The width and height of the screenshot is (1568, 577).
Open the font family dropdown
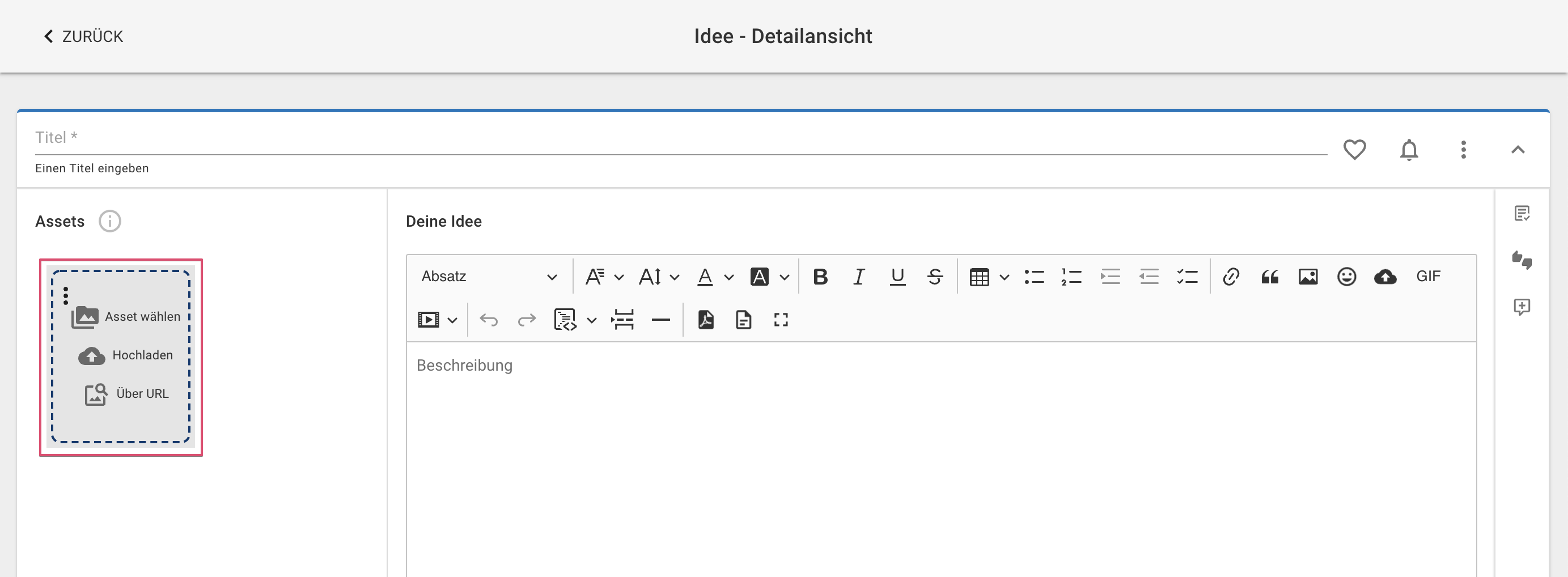[x=604, y=277]
